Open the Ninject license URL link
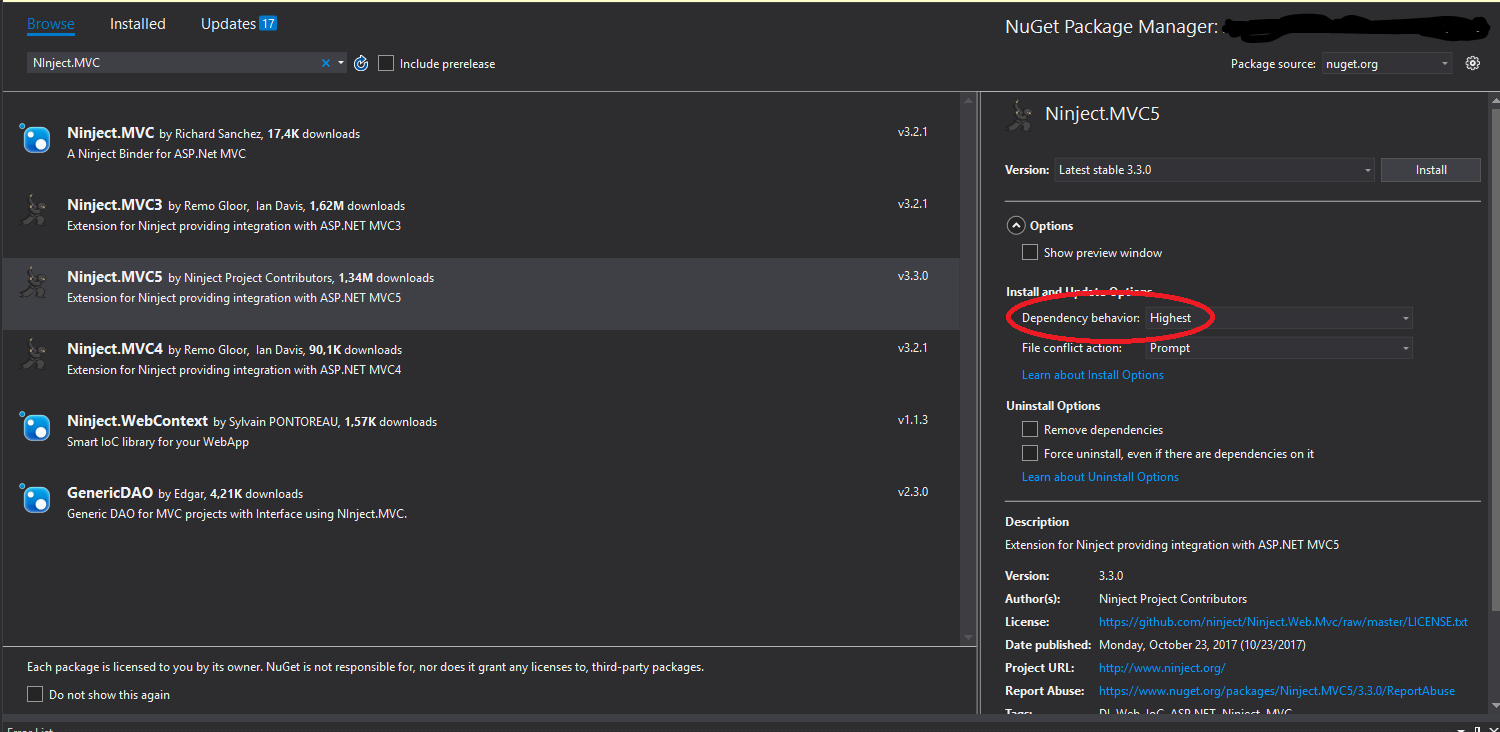 click(1283, 622)
